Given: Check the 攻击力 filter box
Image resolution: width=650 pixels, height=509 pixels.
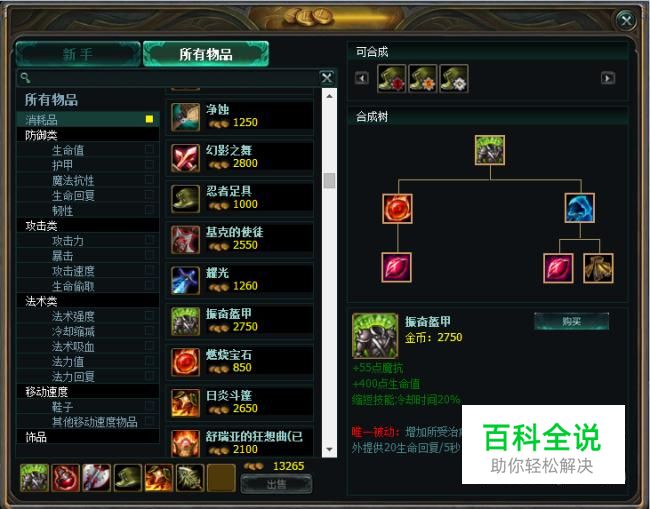Looking at the screenshot, I should coord(149,240).
